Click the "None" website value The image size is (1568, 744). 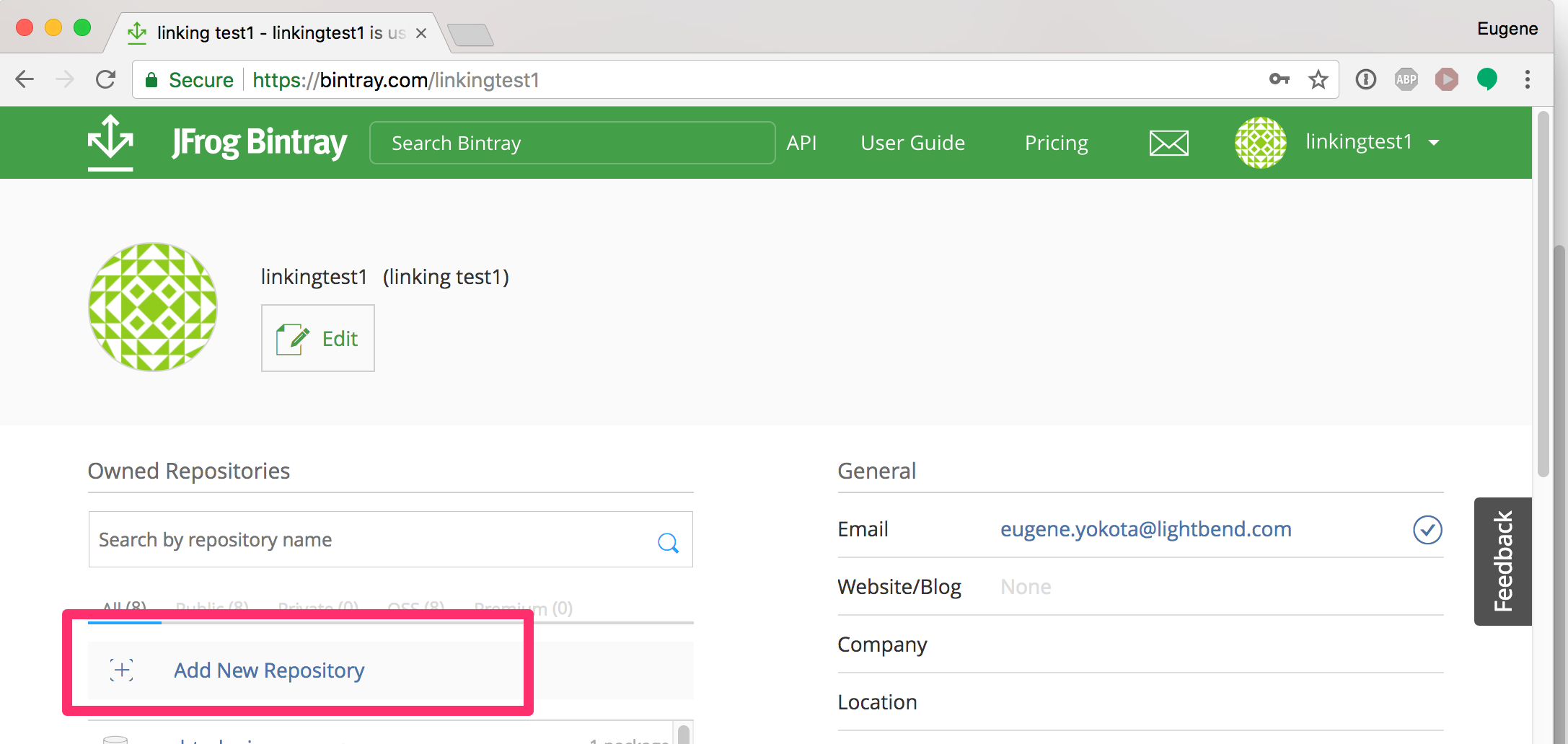pos(1026,587)
